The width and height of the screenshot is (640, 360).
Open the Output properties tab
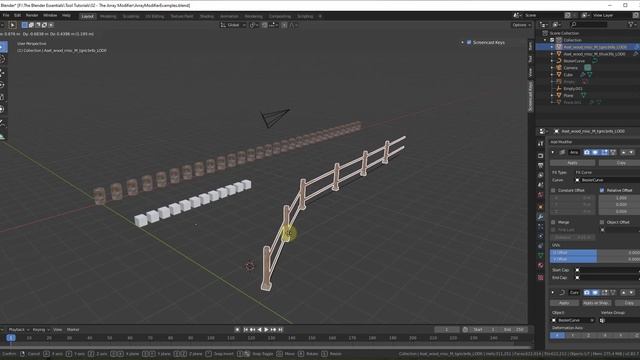pos(540,166)
